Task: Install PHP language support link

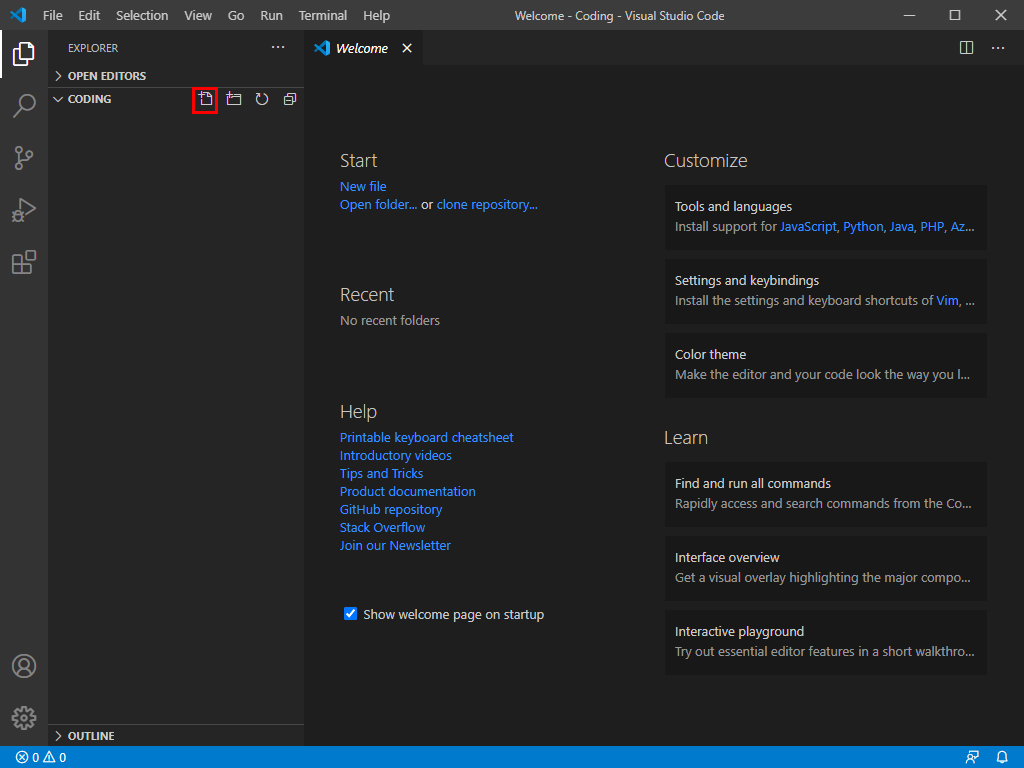Action: click(932, 227)
